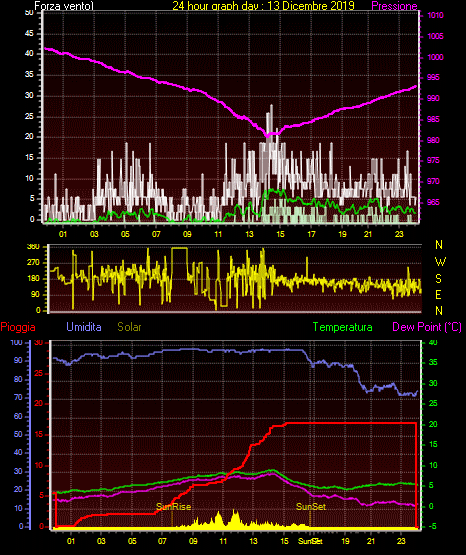The height and width of the screenshot is (555, 466).
Task: Select the 'SunSet' label on the lower hour axis
Action: [310, 541]
